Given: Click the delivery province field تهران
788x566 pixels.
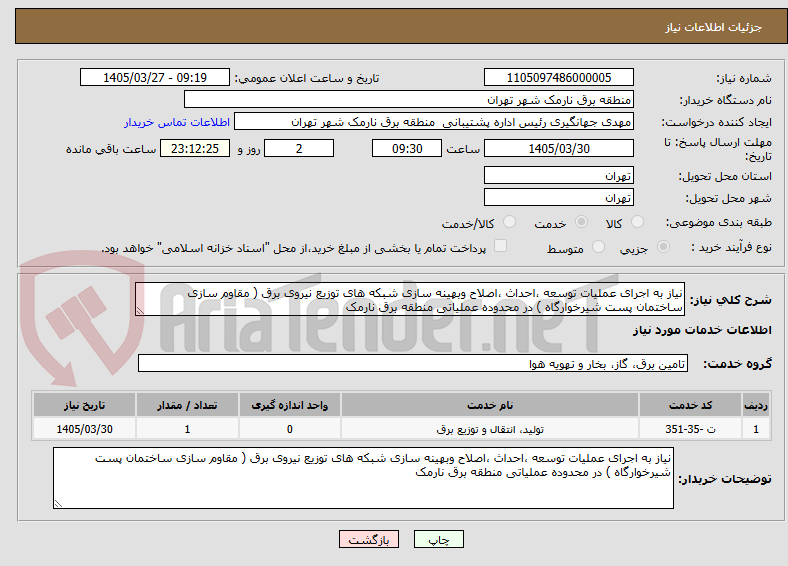Looking at the screenshot, I should pyautogui.click(x=558, y=175).
